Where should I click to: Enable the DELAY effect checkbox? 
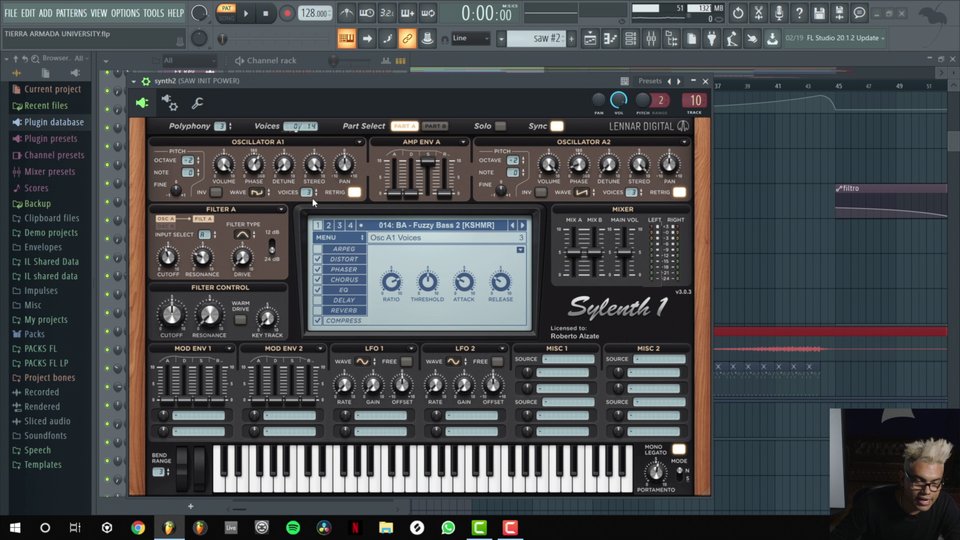coord(317,300)
